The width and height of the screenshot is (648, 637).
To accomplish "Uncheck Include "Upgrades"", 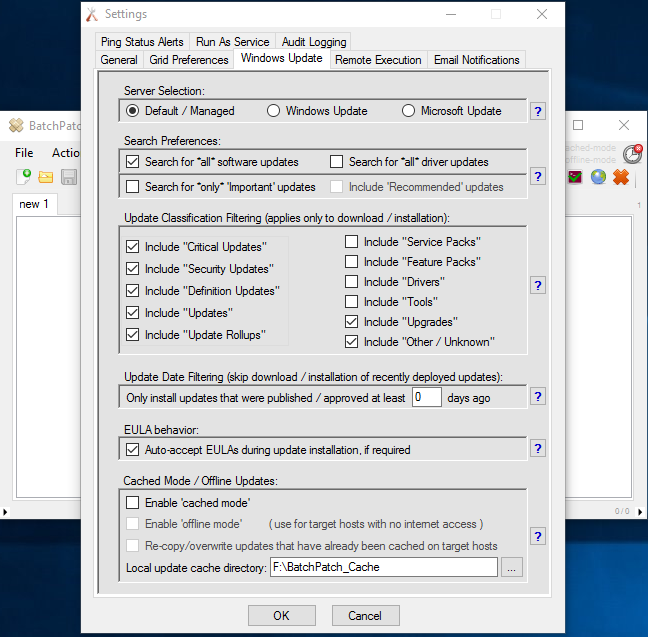I will click(352, 322).
